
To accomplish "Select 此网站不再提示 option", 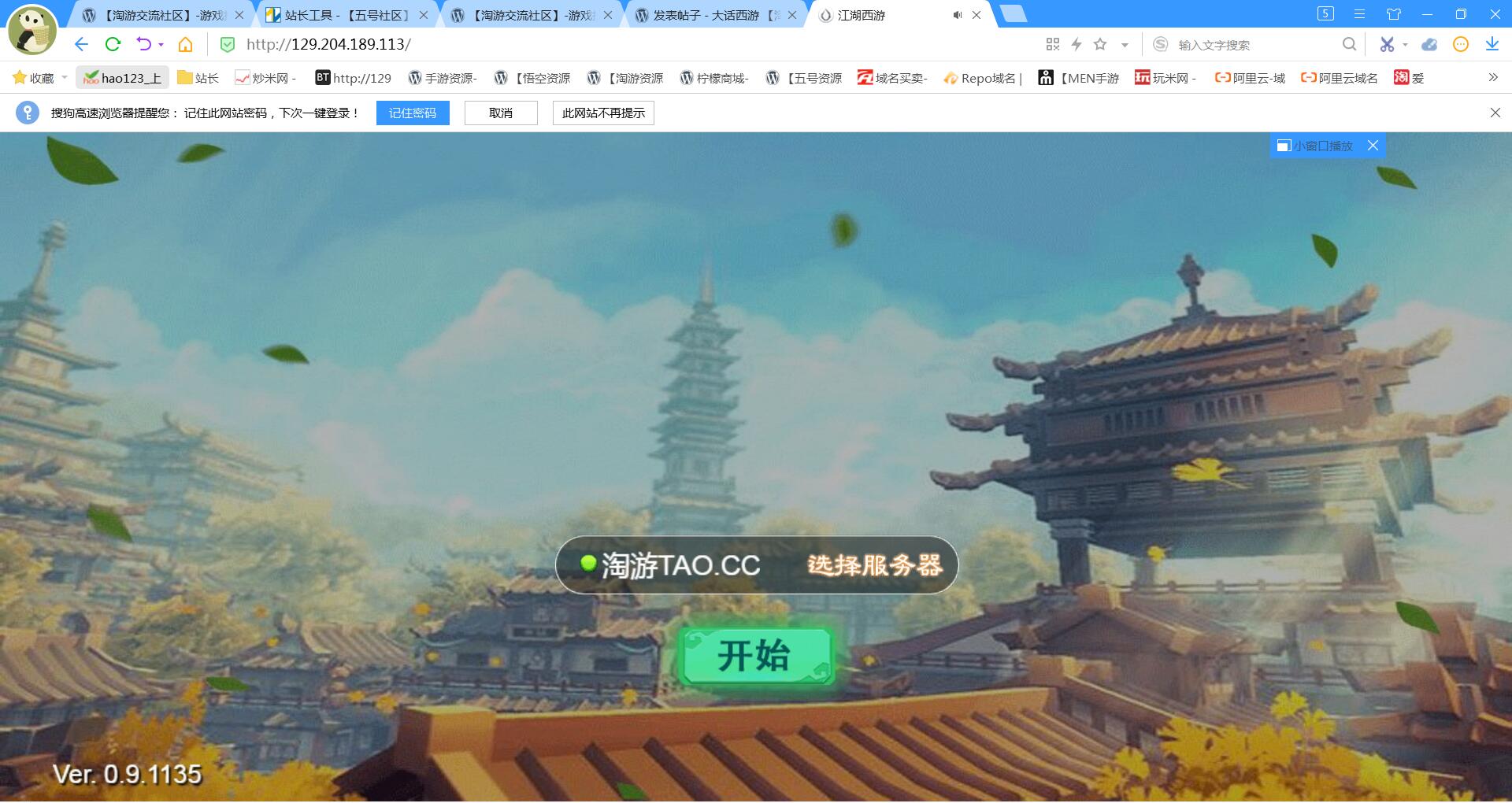I will 603,113.
